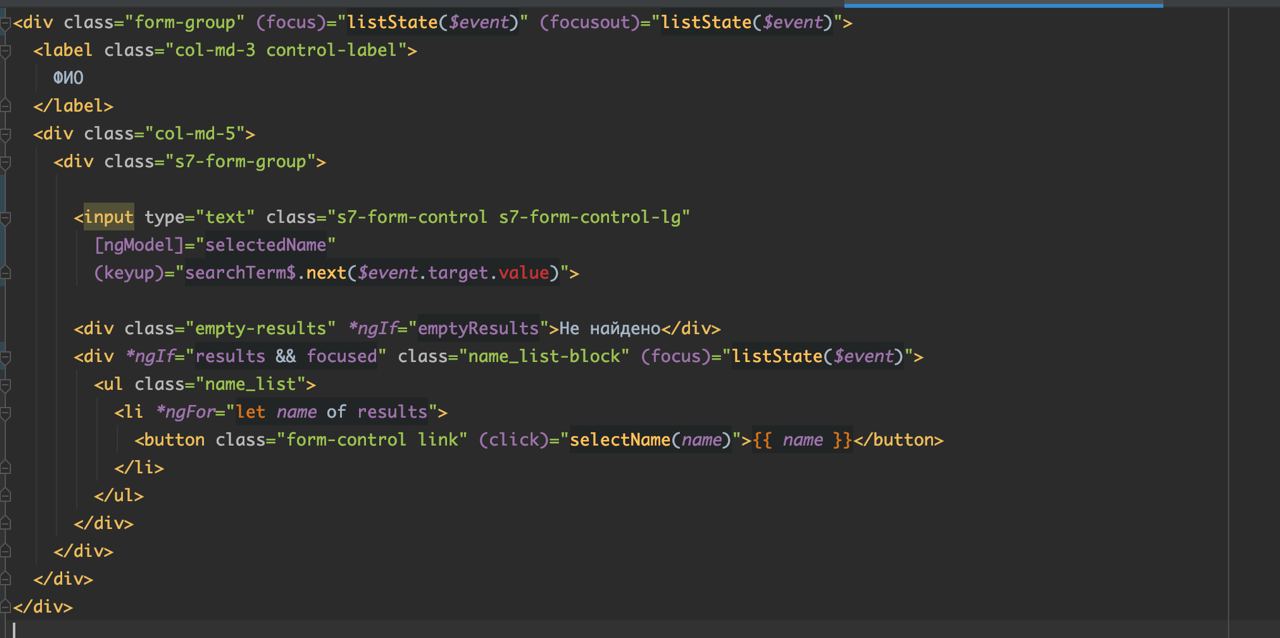Collapse the ul name_list fold marker
The image size is (1280, 638).
point(6,384)
